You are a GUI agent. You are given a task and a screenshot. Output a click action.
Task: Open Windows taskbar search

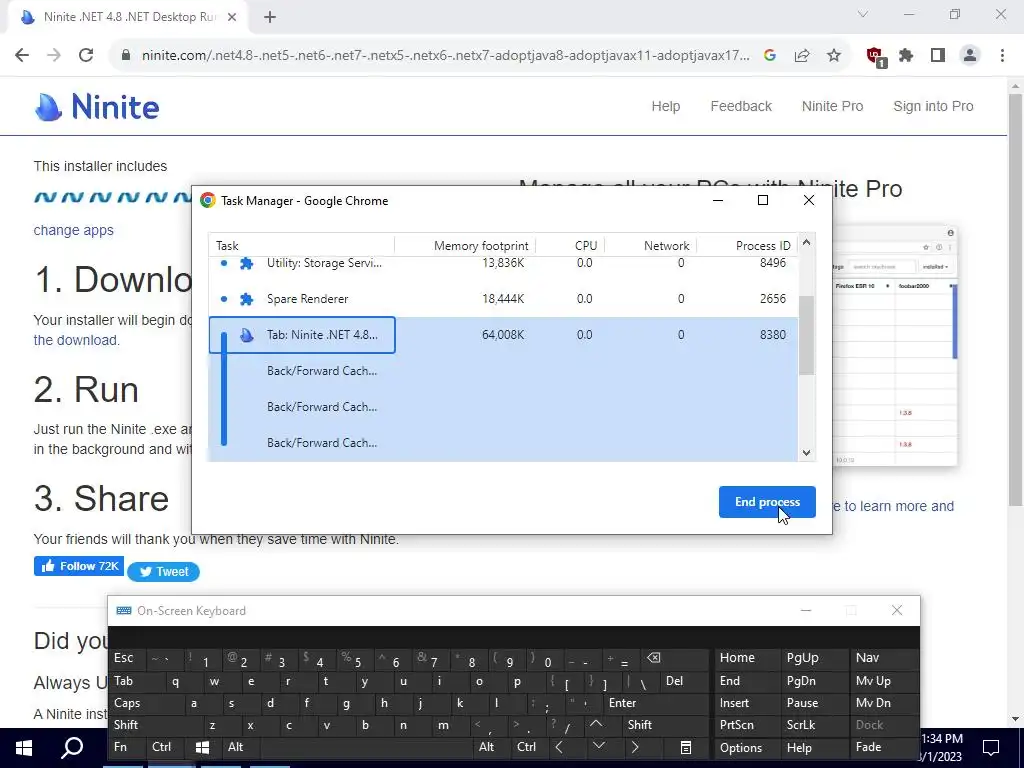[x=72, y=748]
